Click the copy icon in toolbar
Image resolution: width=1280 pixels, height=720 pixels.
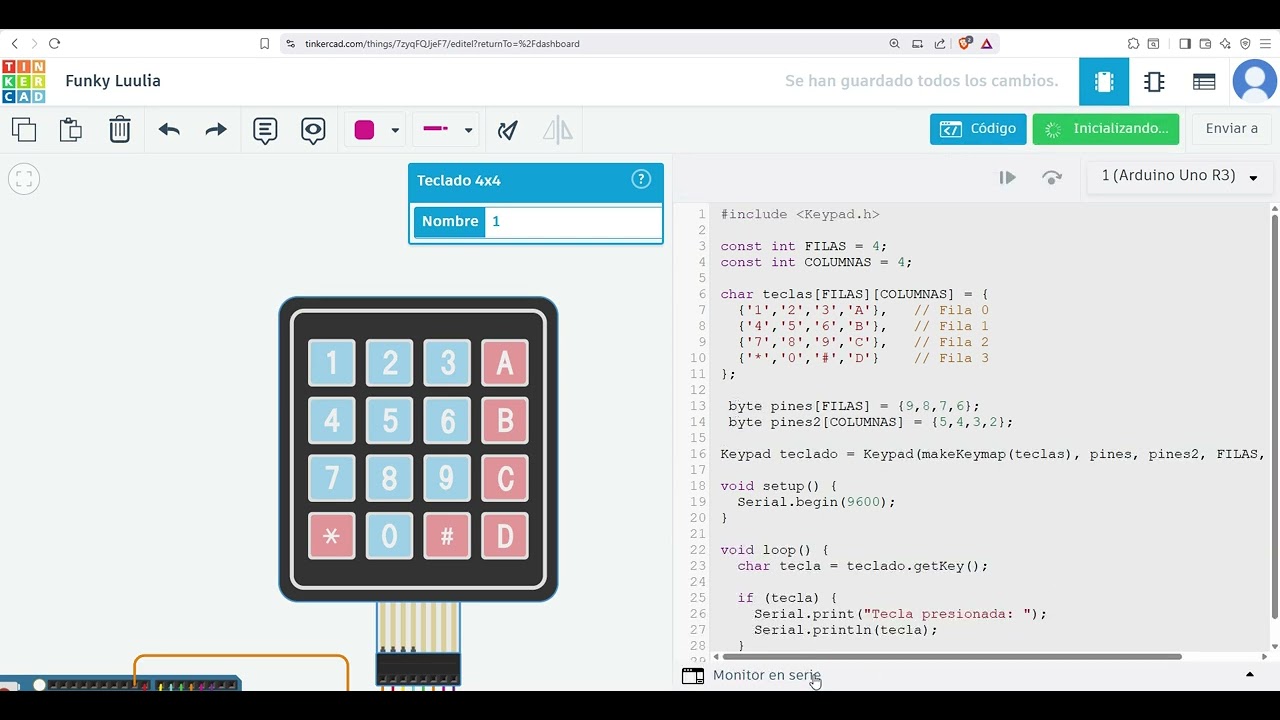point(24,129)
